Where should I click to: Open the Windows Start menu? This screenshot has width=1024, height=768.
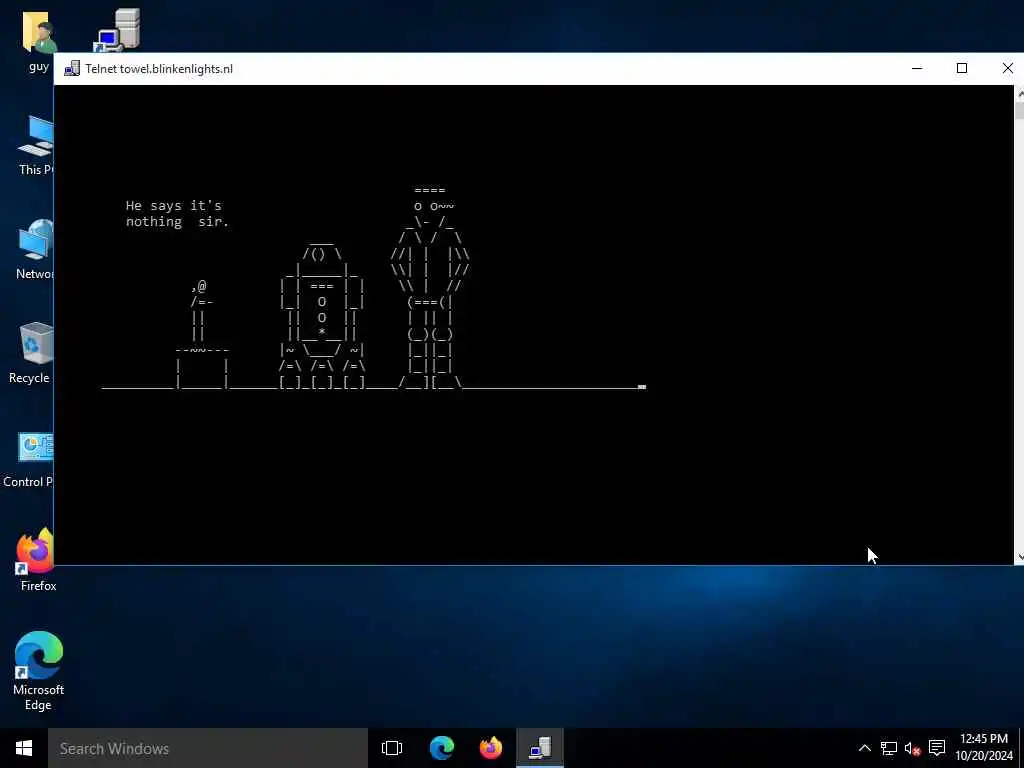coord(24,748)
